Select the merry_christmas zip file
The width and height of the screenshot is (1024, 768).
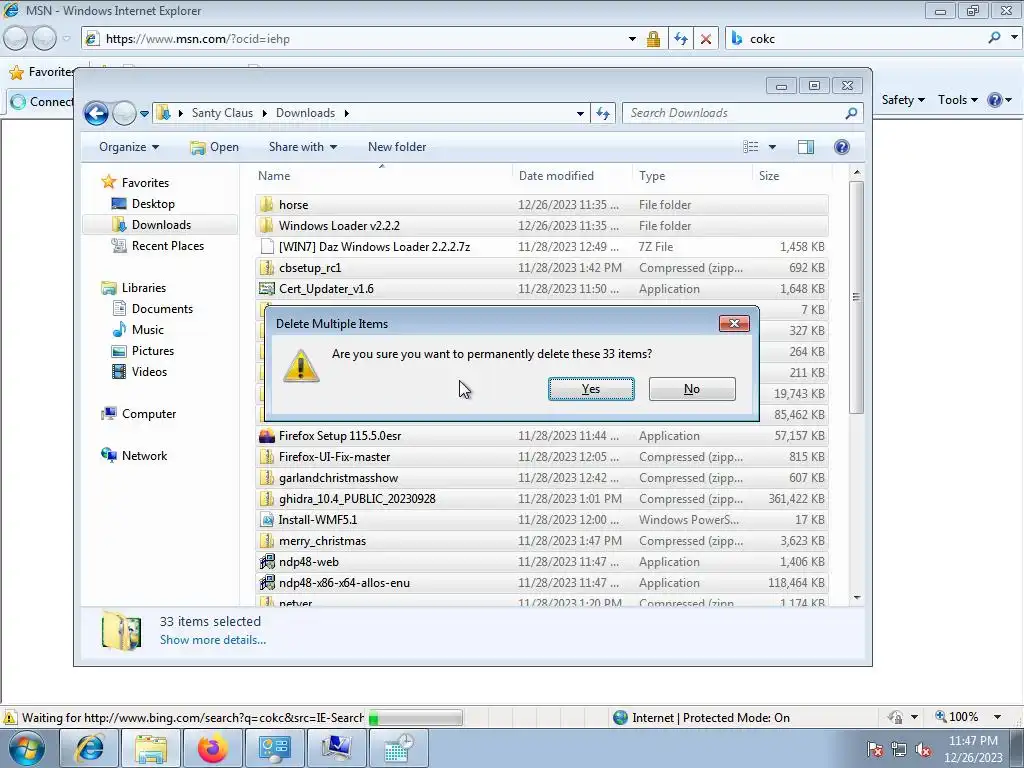[542, 541]
